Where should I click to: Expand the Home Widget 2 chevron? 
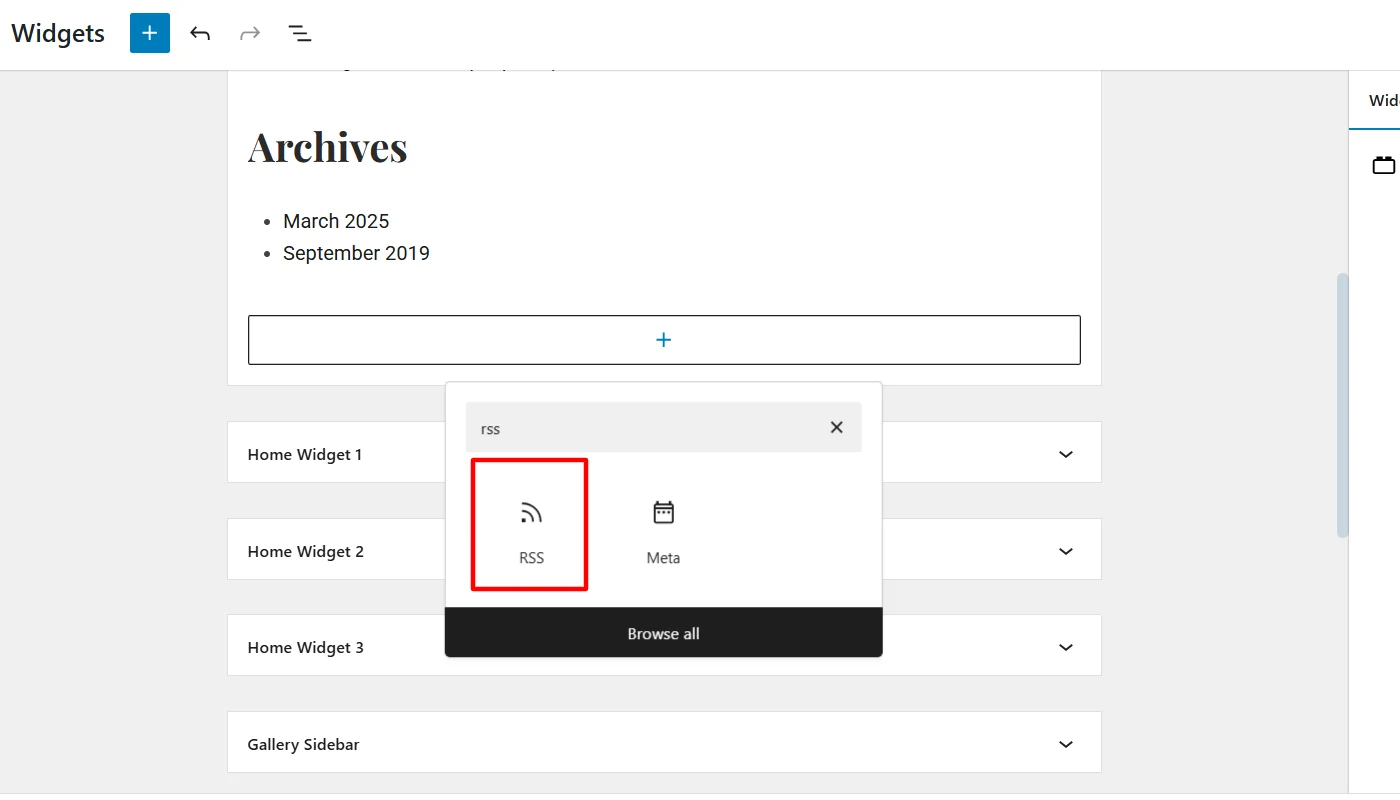[1066, 551]
